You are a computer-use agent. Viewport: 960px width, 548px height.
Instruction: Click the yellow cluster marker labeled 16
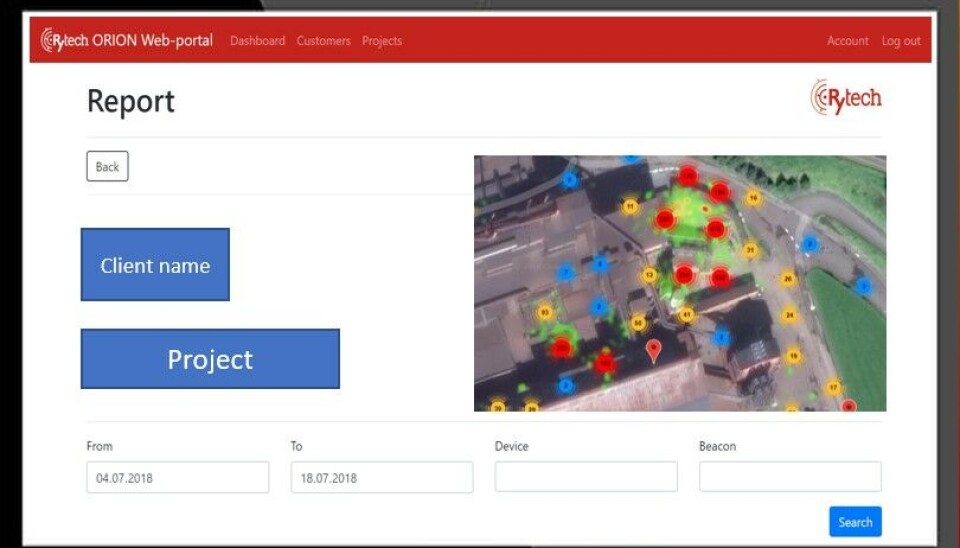[753, 198]
